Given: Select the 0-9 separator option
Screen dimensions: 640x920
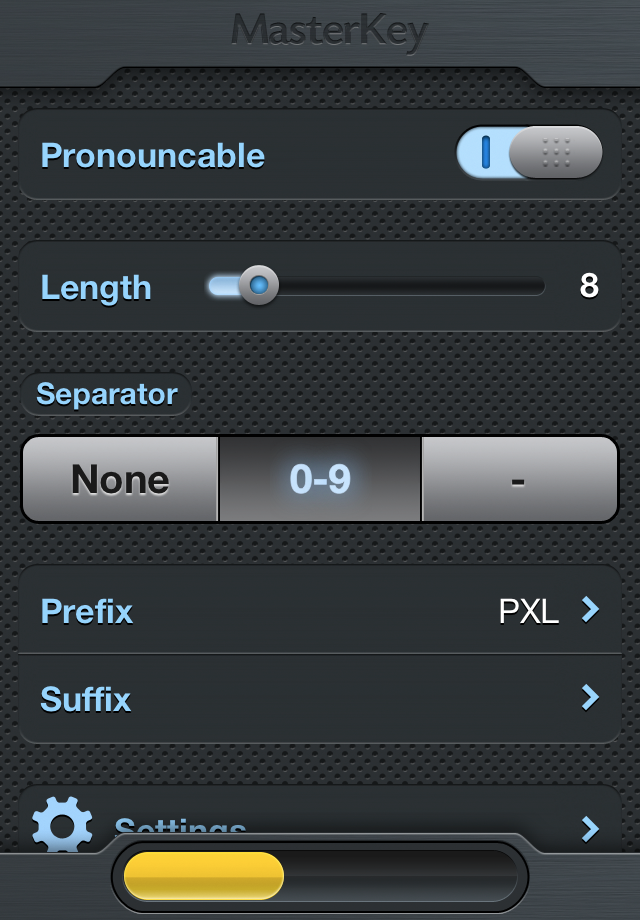Looking at the screenshot, I should pos(320,479).
